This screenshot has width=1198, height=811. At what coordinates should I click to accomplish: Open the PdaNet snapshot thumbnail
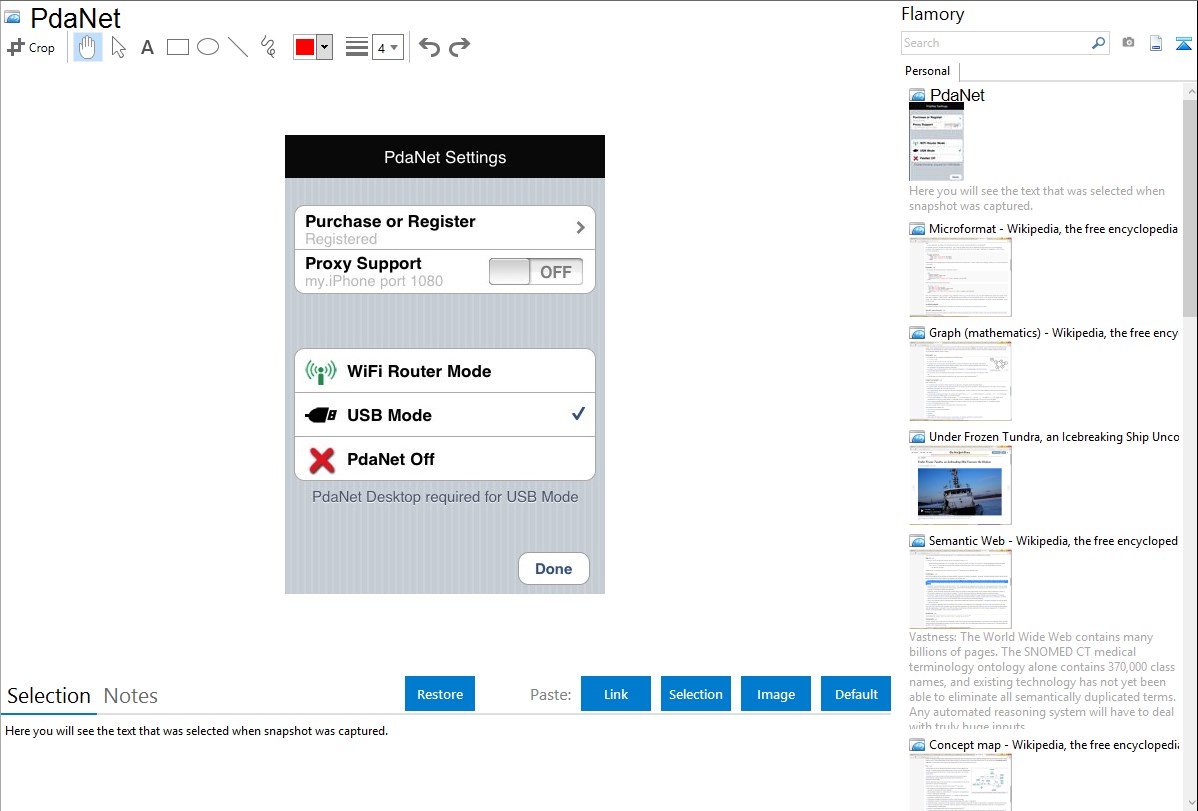pos(936,141)
